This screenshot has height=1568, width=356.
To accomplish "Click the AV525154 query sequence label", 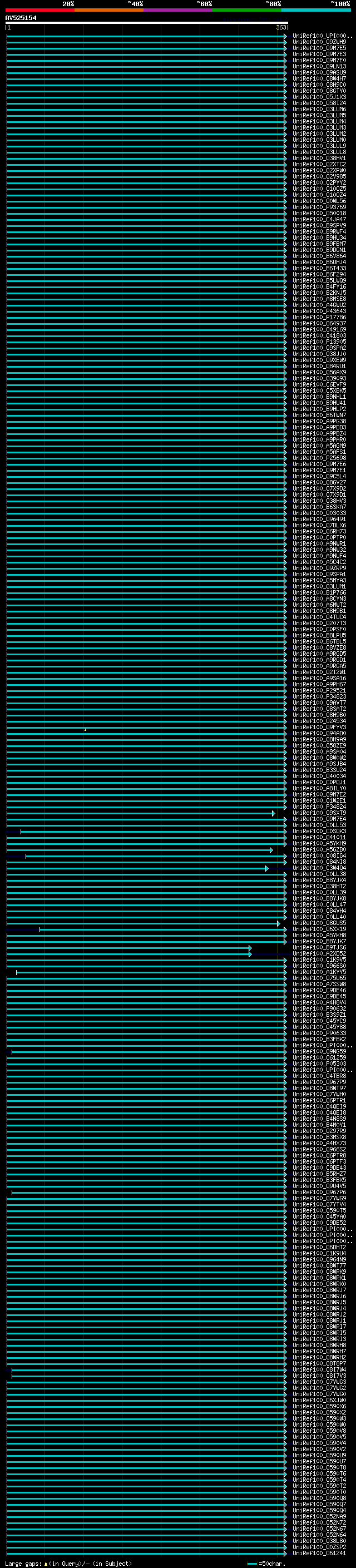I will (x=21, y=18).
